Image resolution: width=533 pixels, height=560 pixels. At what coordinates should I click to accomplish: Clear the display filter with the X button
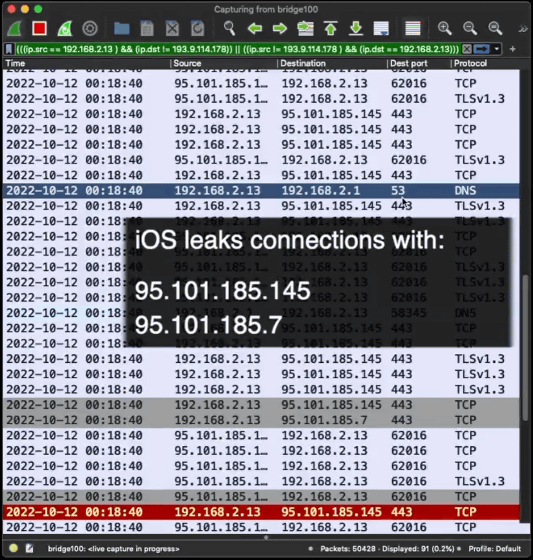467,49
